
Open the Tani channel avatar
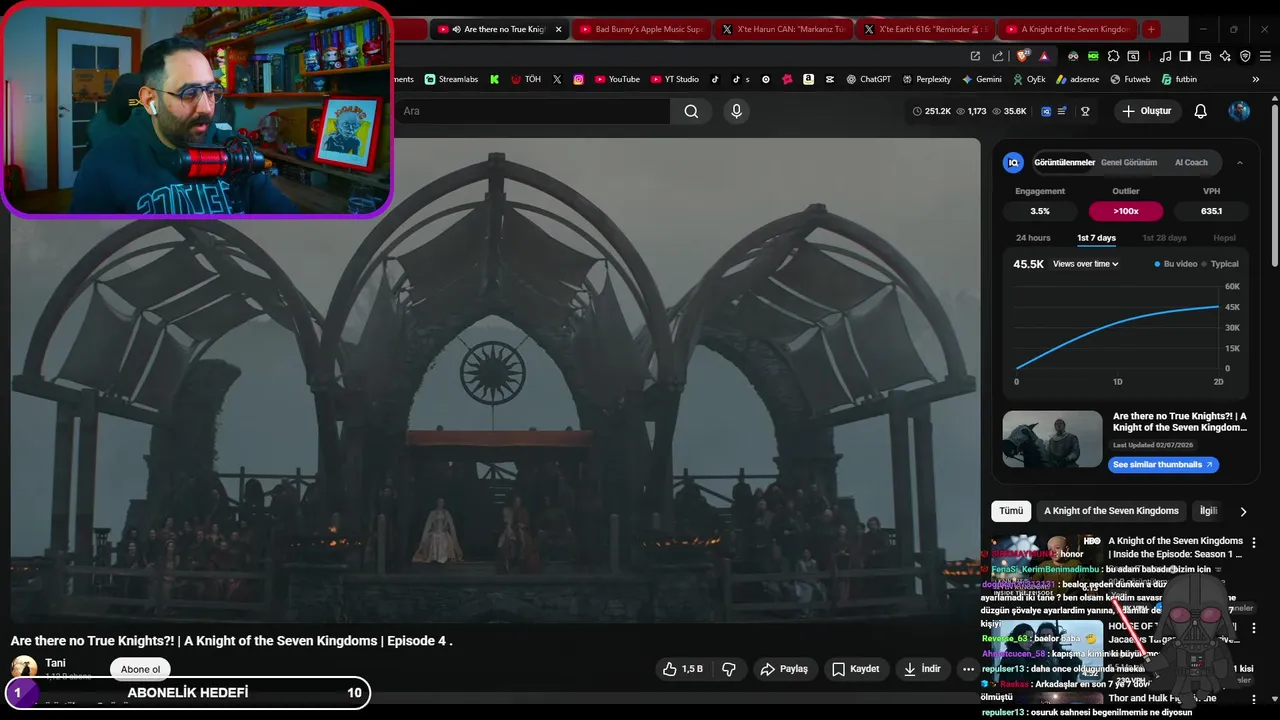(24, 667)
